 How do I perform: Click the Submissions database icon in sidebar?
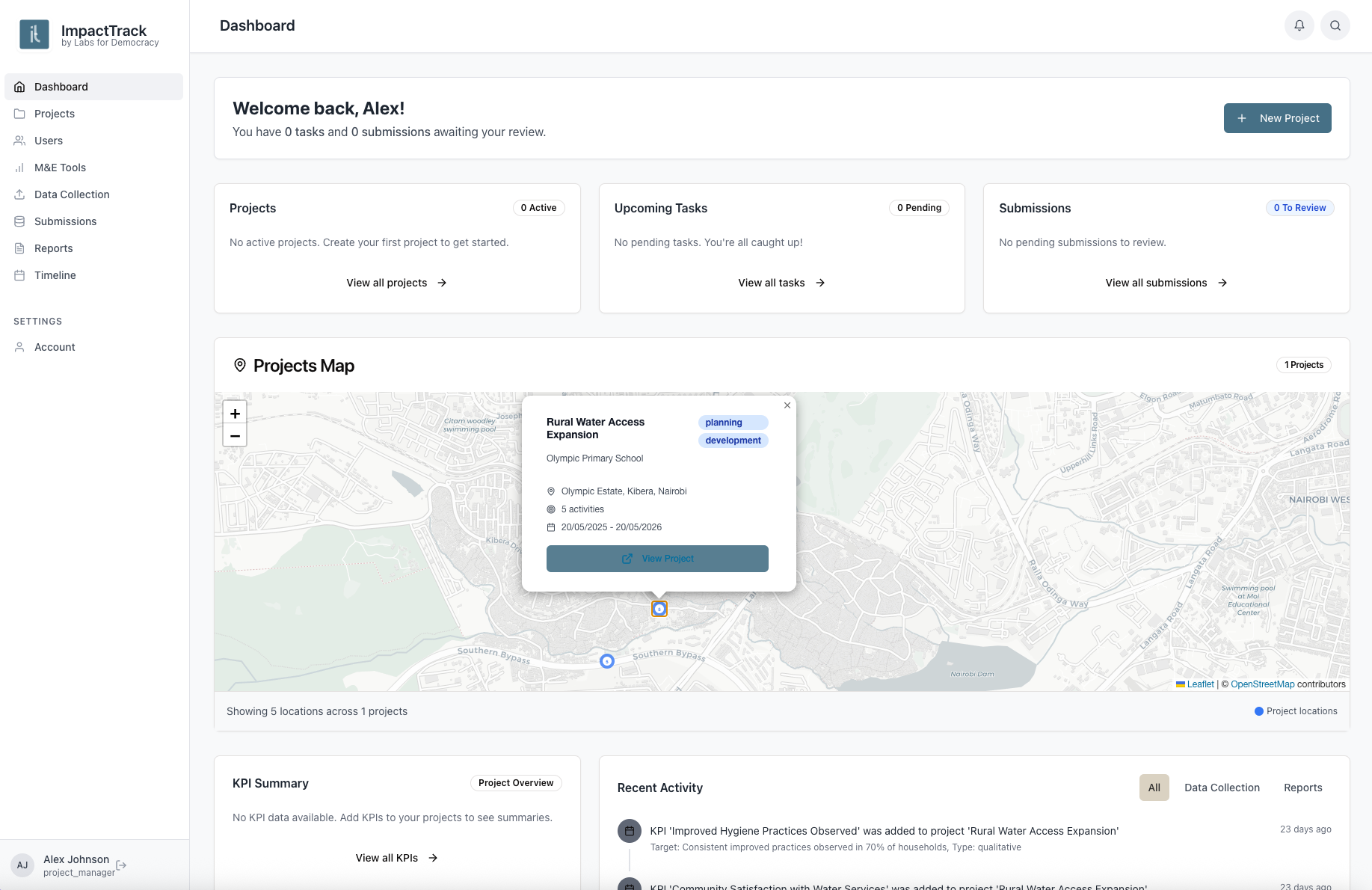(19, 221)
